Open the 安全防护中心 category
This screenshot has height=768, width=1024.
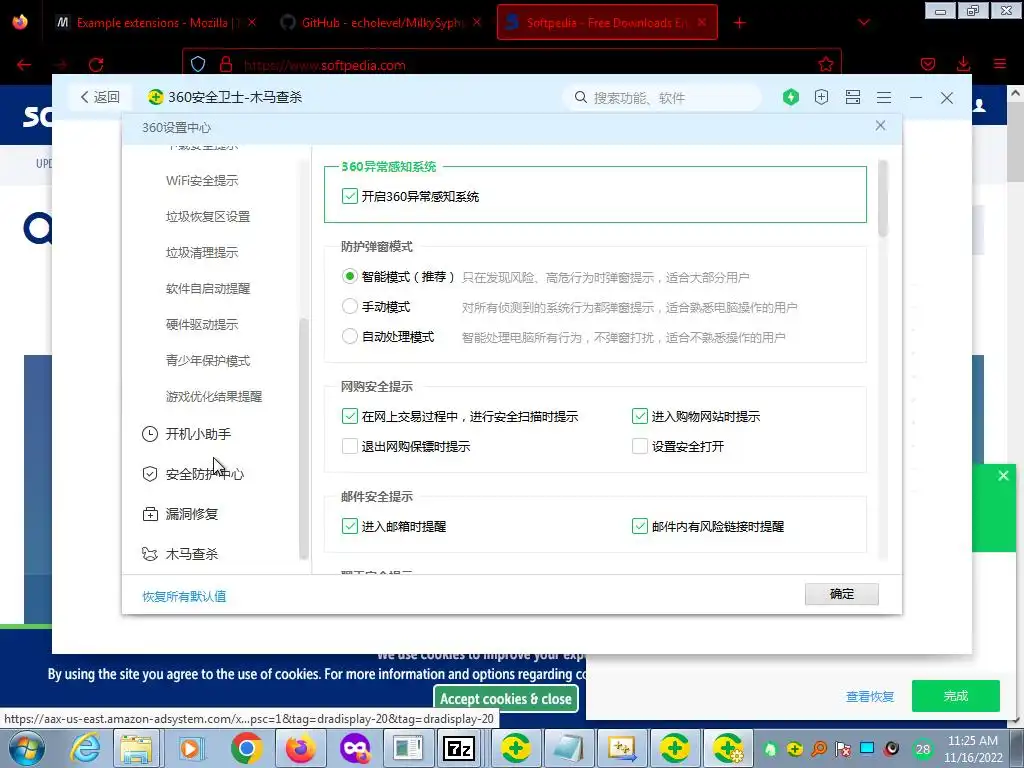pyautogui.click(x=204, y=474)
